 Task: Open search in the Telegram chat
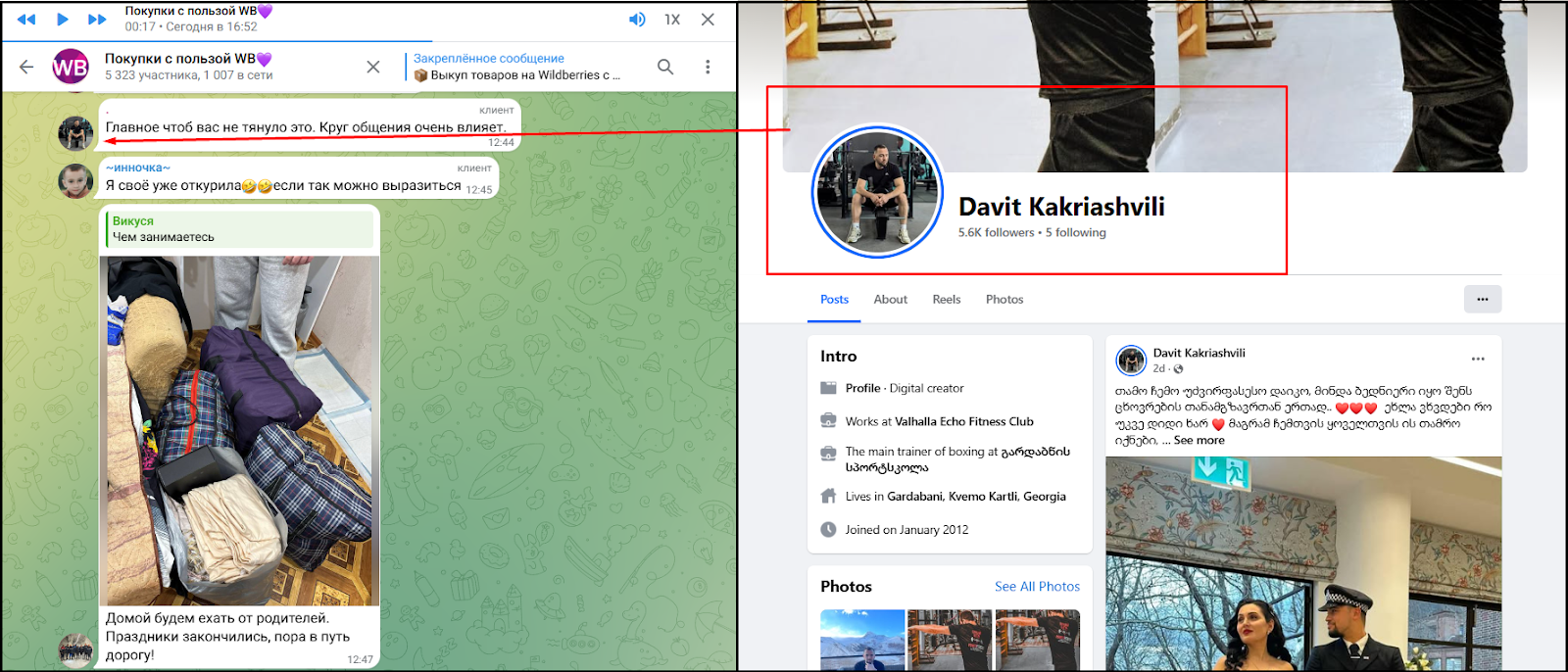click(665, 67)
